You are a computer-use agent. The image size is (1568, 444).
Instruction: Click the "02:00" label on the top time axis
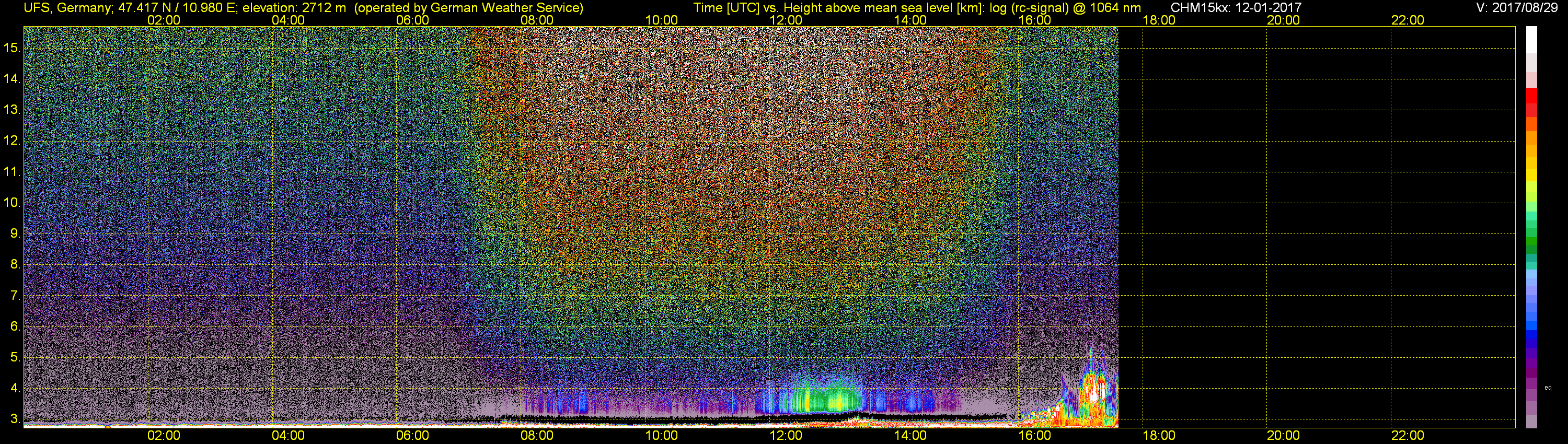tap(164, 20)
